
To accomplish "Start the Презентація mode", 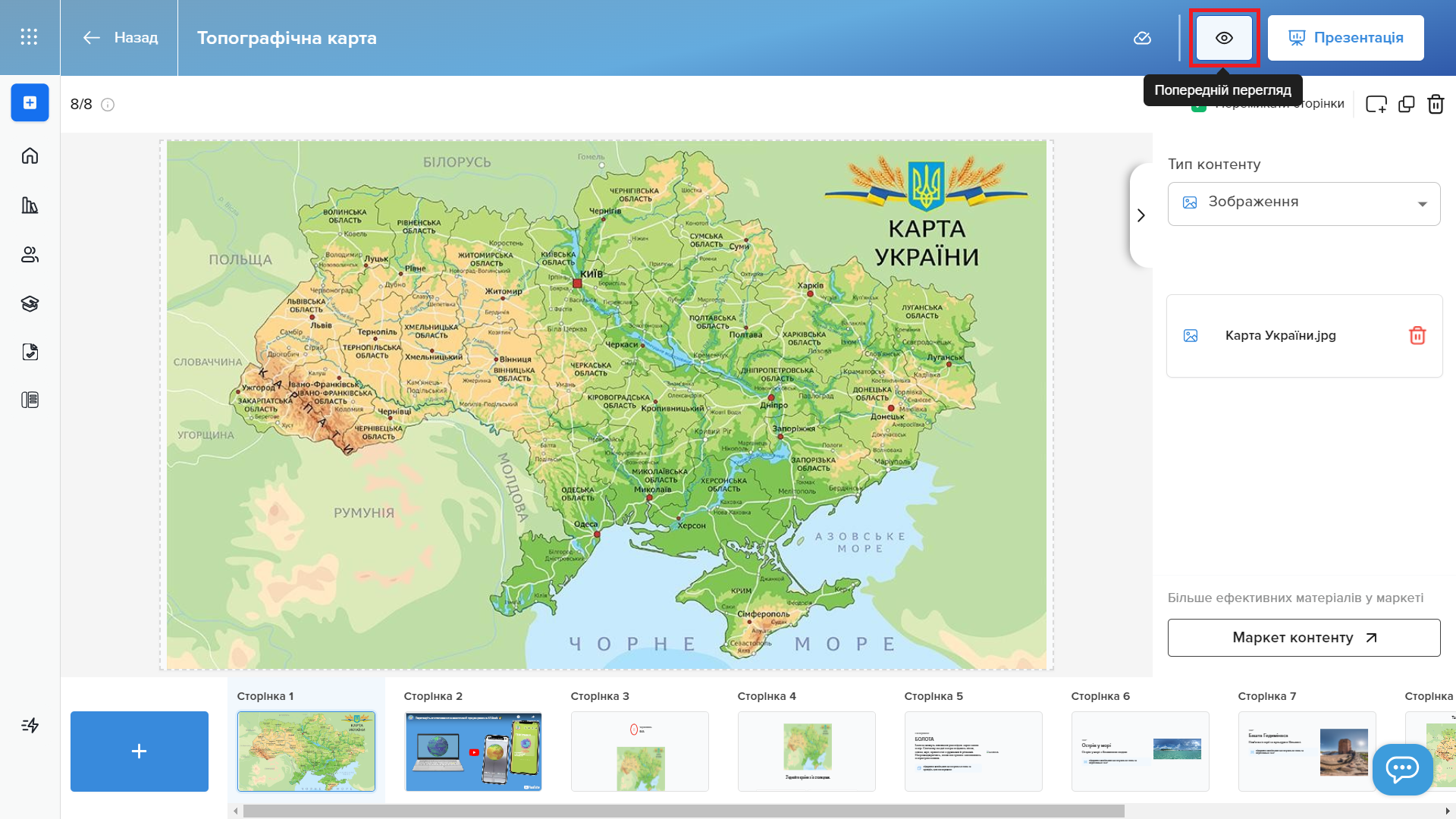I will pos(1346,38).
